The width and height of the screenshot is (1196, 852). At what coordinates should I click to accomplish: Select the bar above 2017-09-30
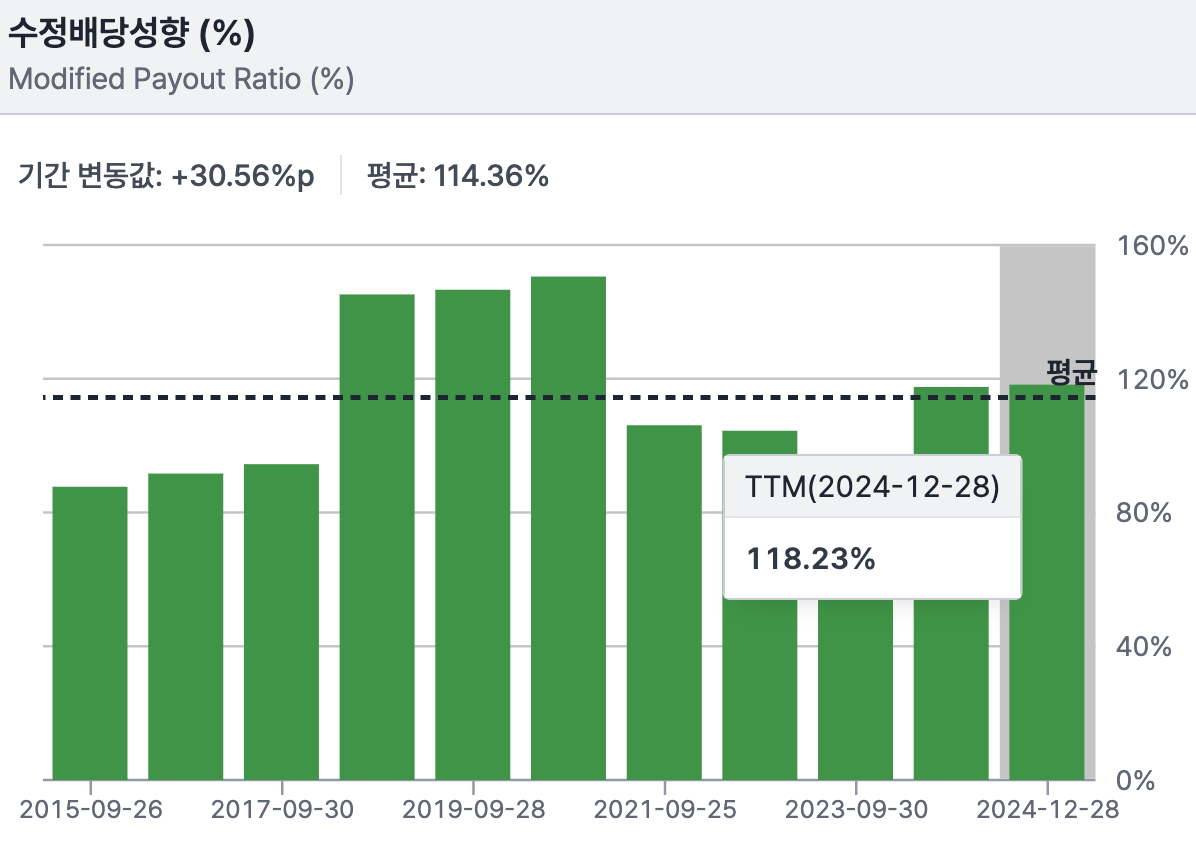[281, 621]
